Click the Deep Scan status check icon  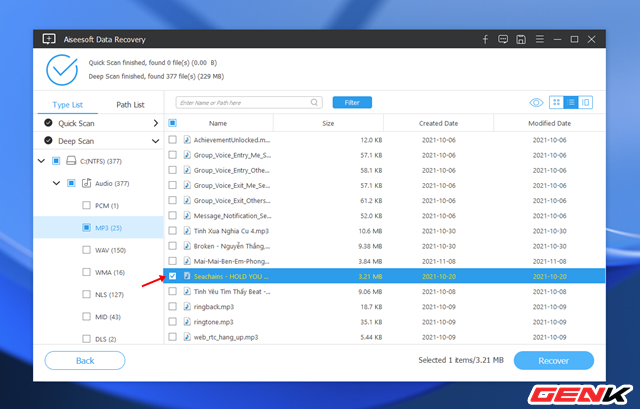click(x=48, y=140)
